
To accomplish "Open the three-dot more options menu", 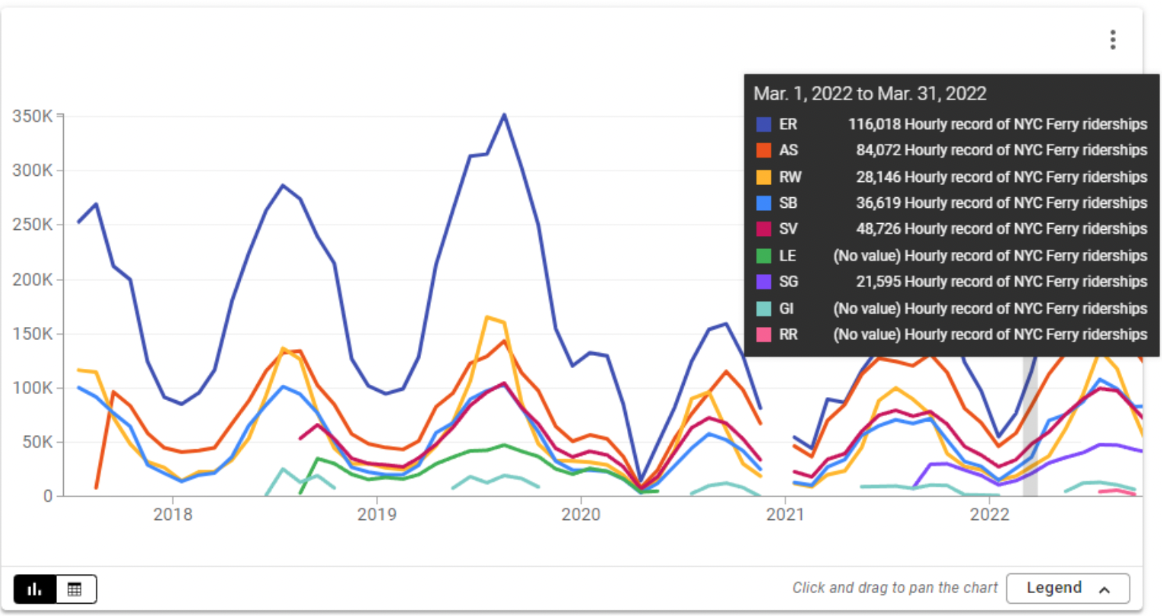I will [1112, 40].
